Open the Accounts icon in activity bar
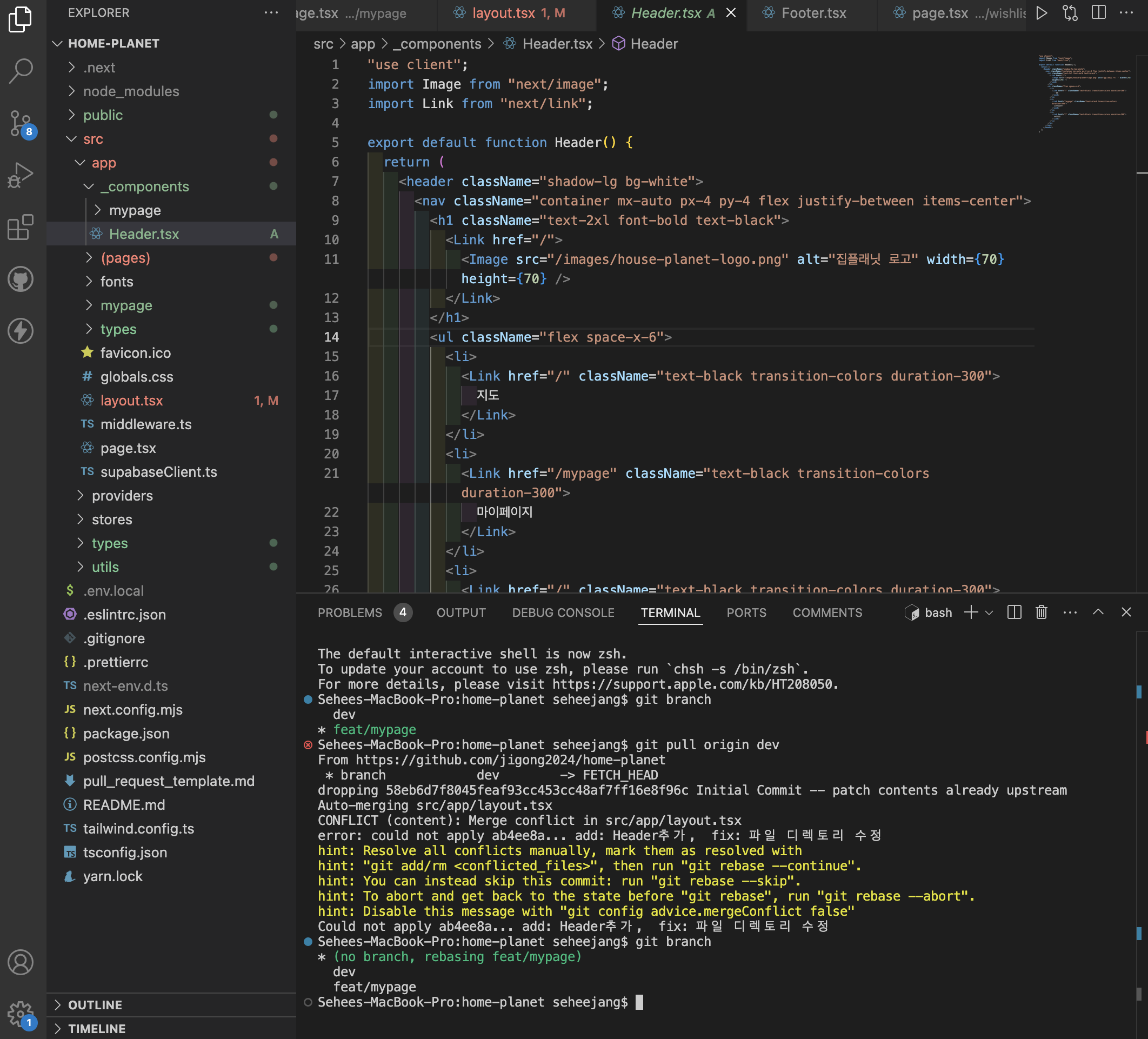This screenshot has height=1039, width=1148. tap(21, 962)
